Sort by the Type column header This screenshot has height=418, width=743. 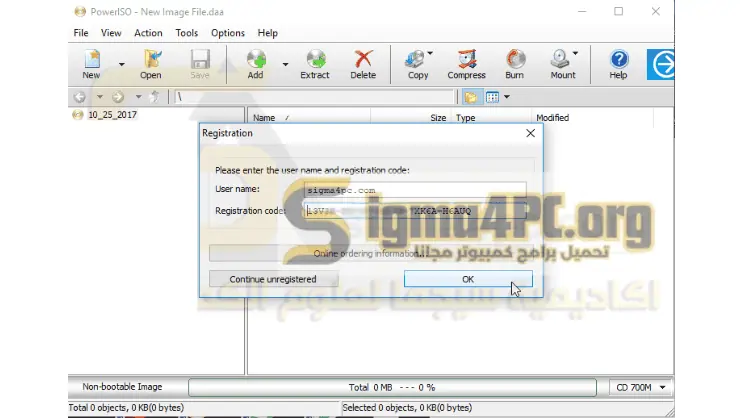tap(465, 118)
